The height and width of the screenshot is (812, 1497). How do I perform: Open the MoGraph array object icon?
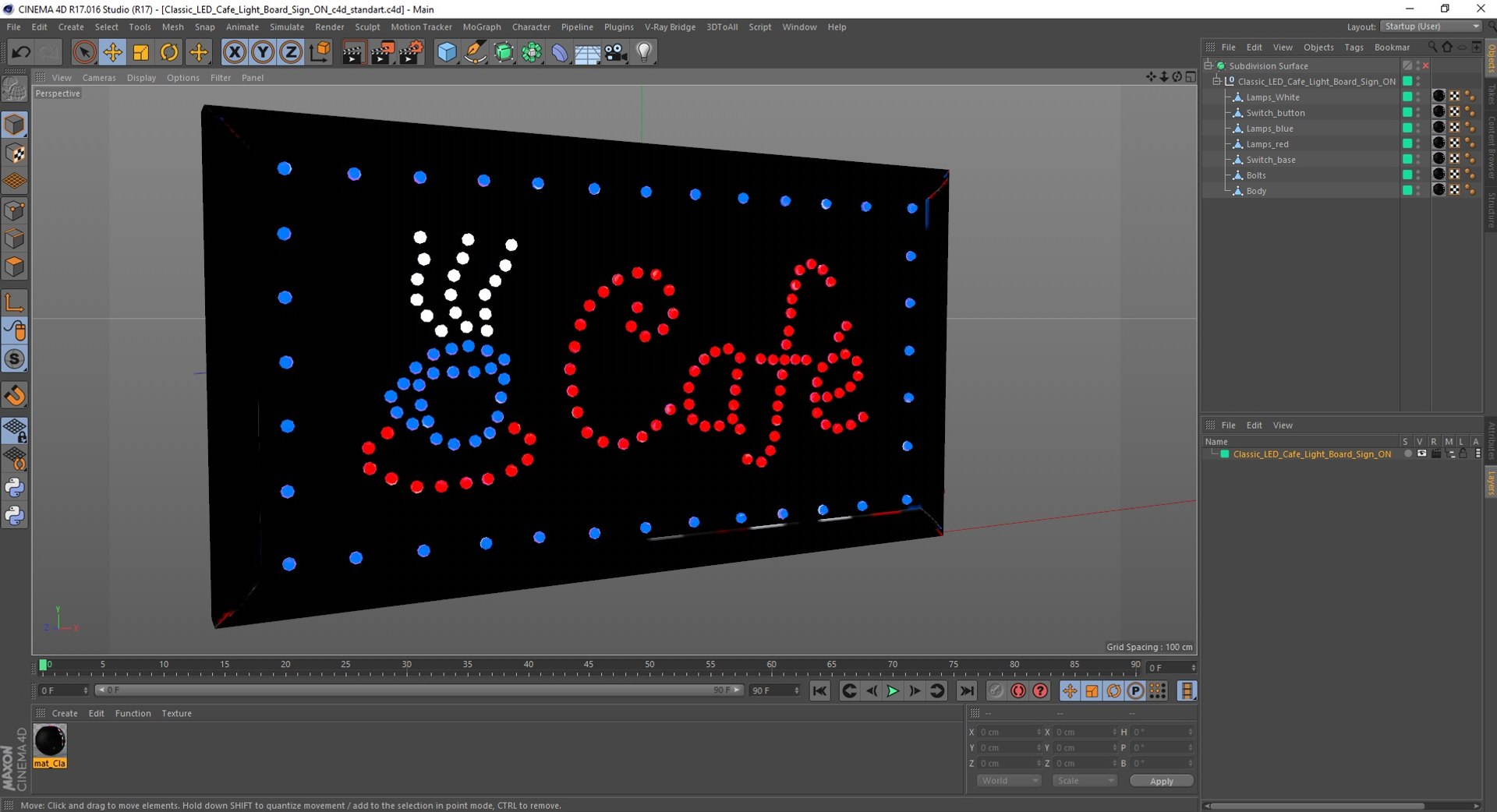[x=532, y=52]
